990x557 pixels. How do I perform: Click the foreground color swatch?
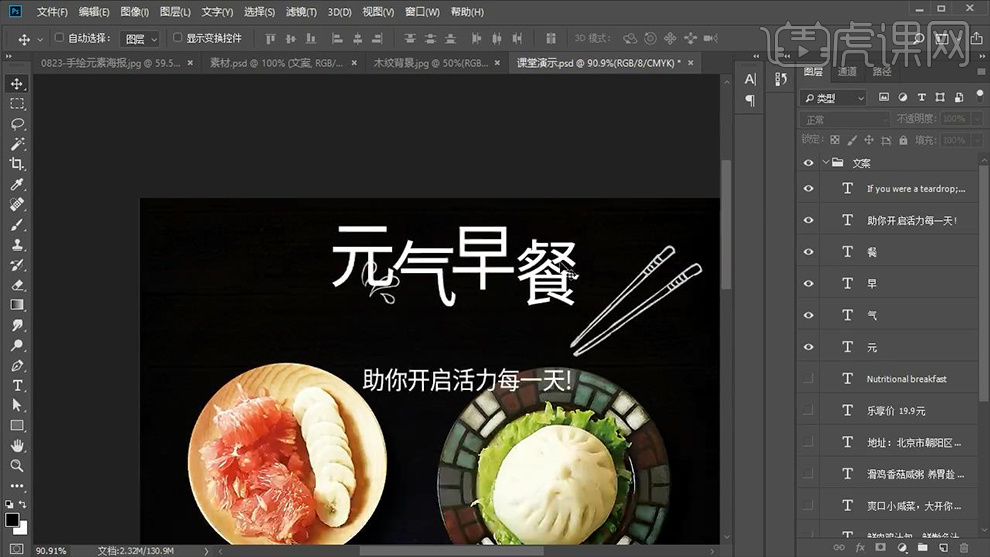[12, 519]
